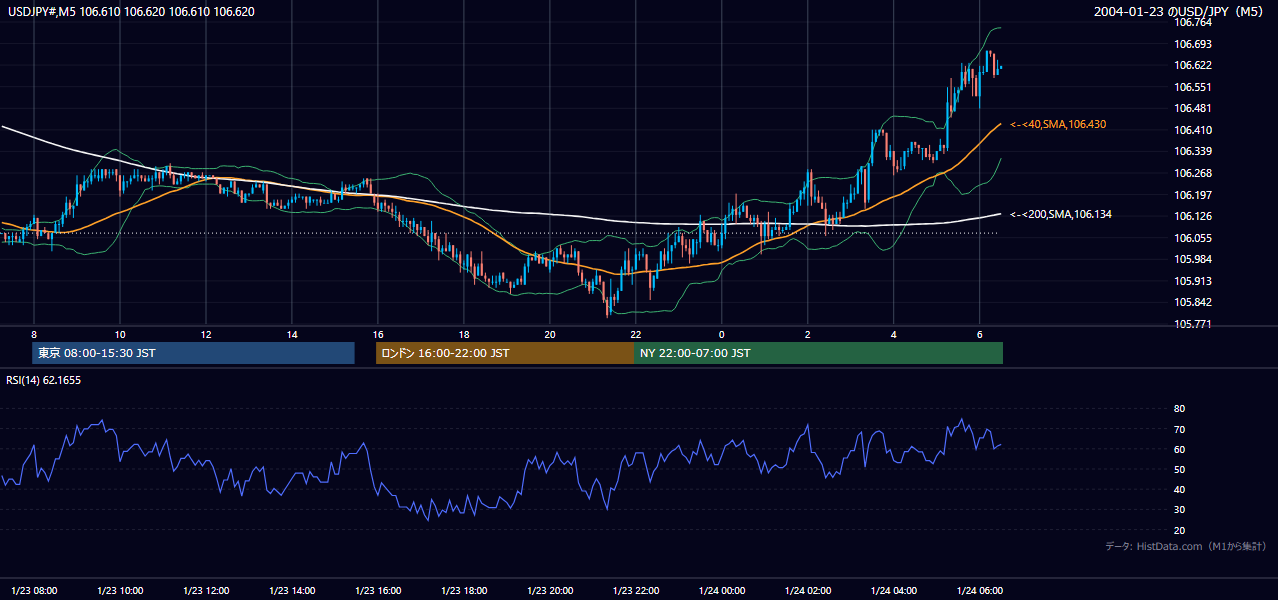Viewport: 1278px width, 600px height.
Task: Click the RSI scale value 70
Action: [x=1179, y=429]
